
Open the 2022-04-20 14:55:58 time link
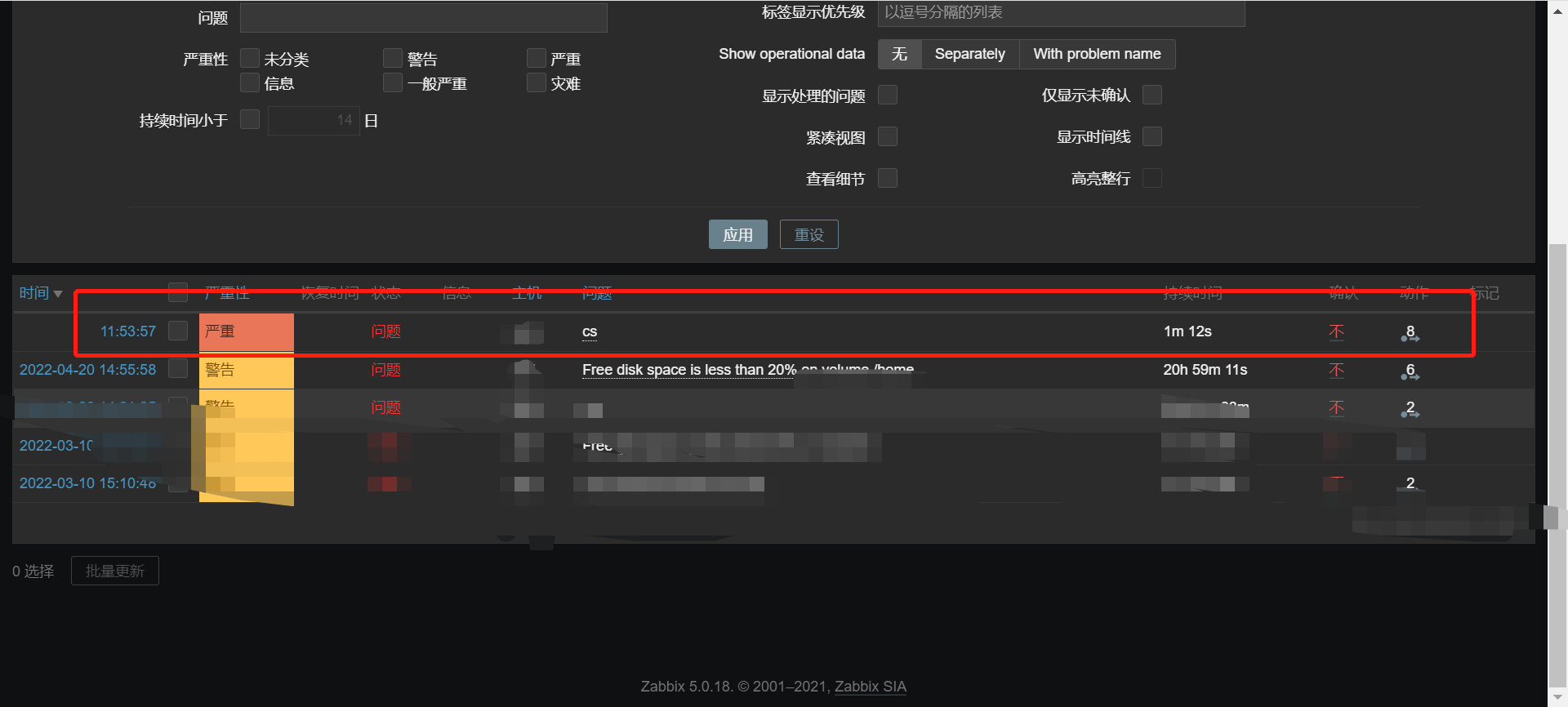[87, 370]
